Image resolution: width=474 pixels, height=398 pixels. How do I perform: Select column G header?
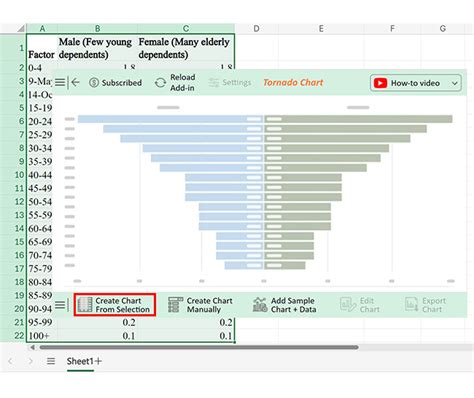tap(443, 29)
